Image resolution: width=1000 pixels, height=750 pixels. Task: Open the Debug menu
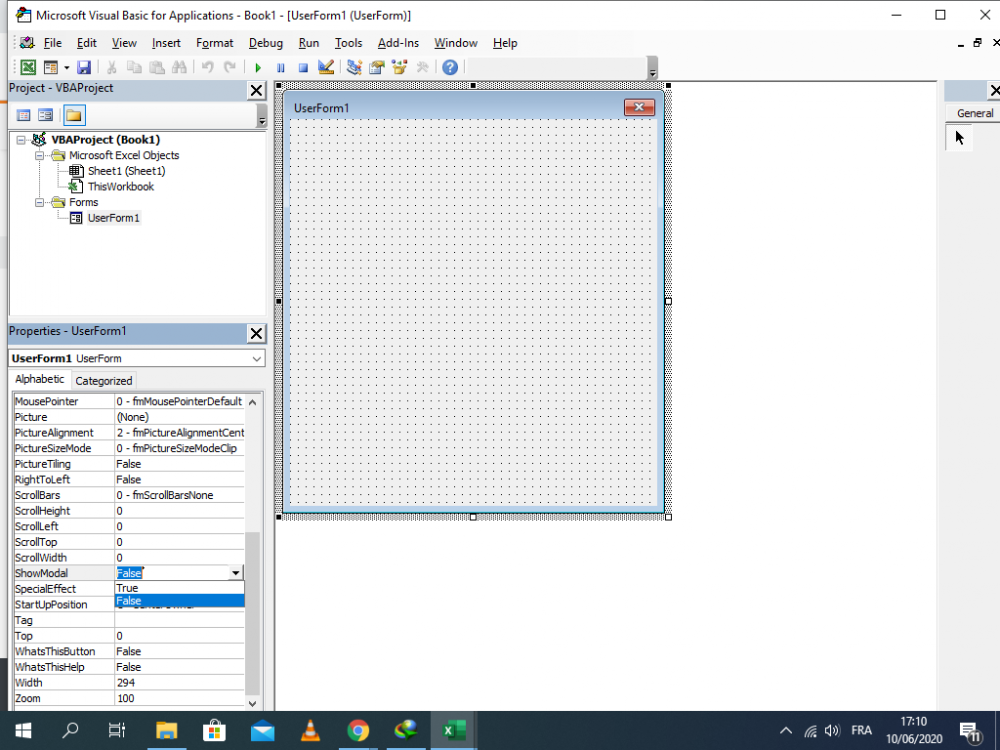tap(266, 43)
